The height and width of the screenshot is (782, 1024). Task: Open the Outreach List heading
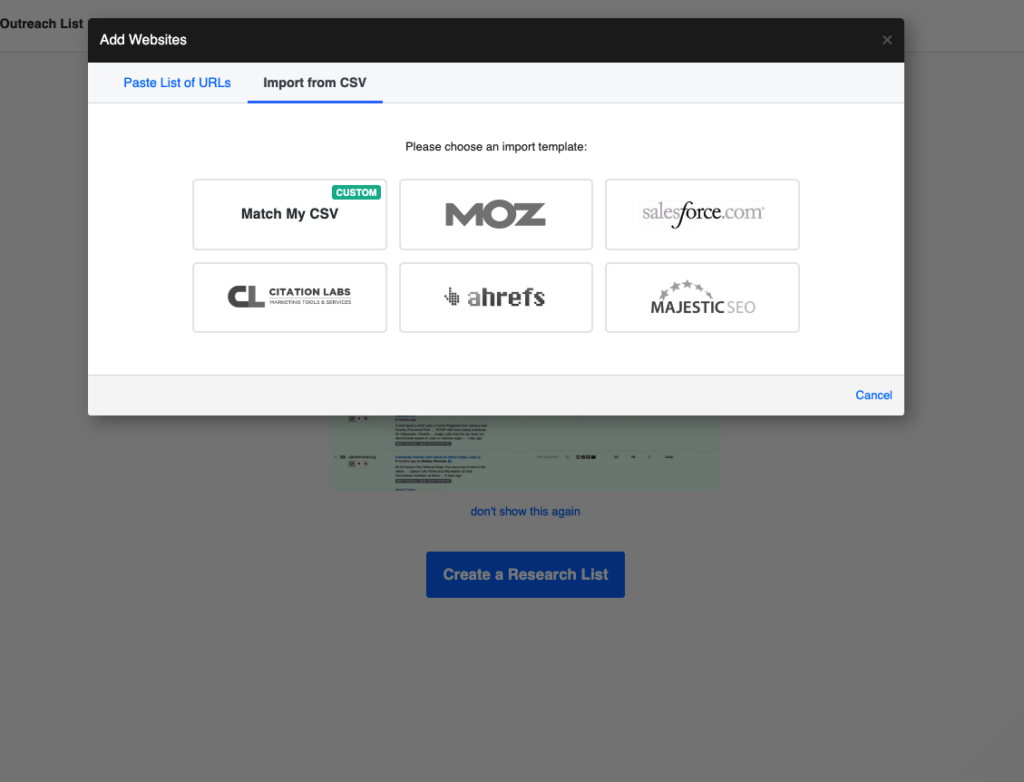pyautogui.click(x=41, y=23)
